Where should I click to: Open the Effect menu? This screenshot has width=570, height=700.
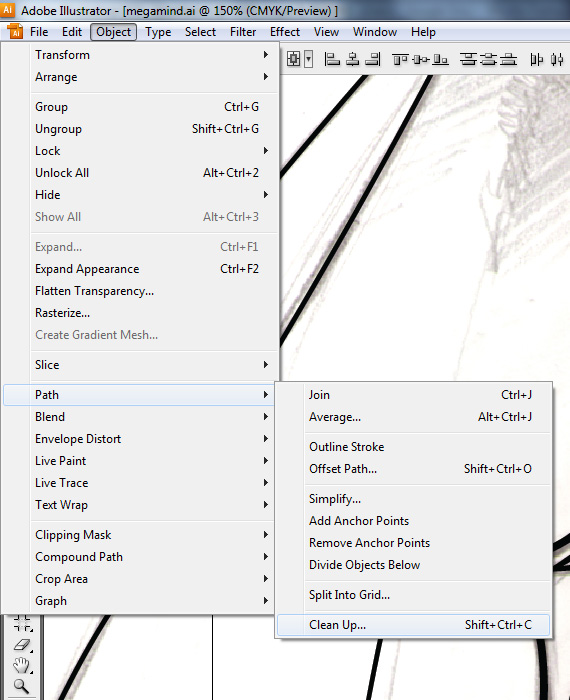coord(285,32)
